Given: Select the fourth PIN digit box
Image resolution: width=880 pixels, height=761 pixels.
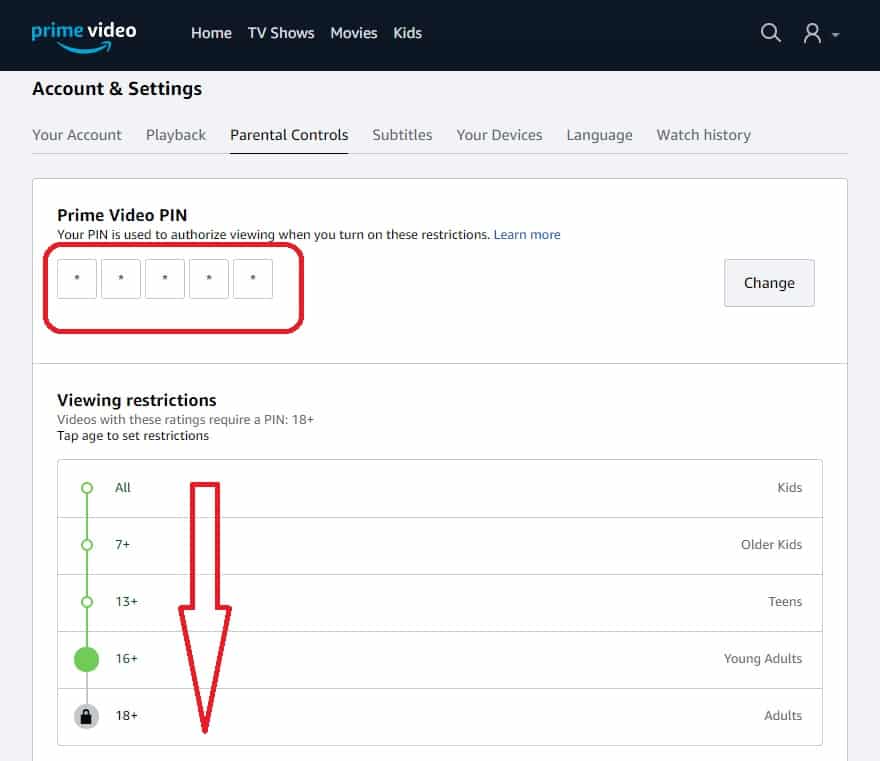Looking at the screenshot, I should pyautogui.click(x=209, y=279).
